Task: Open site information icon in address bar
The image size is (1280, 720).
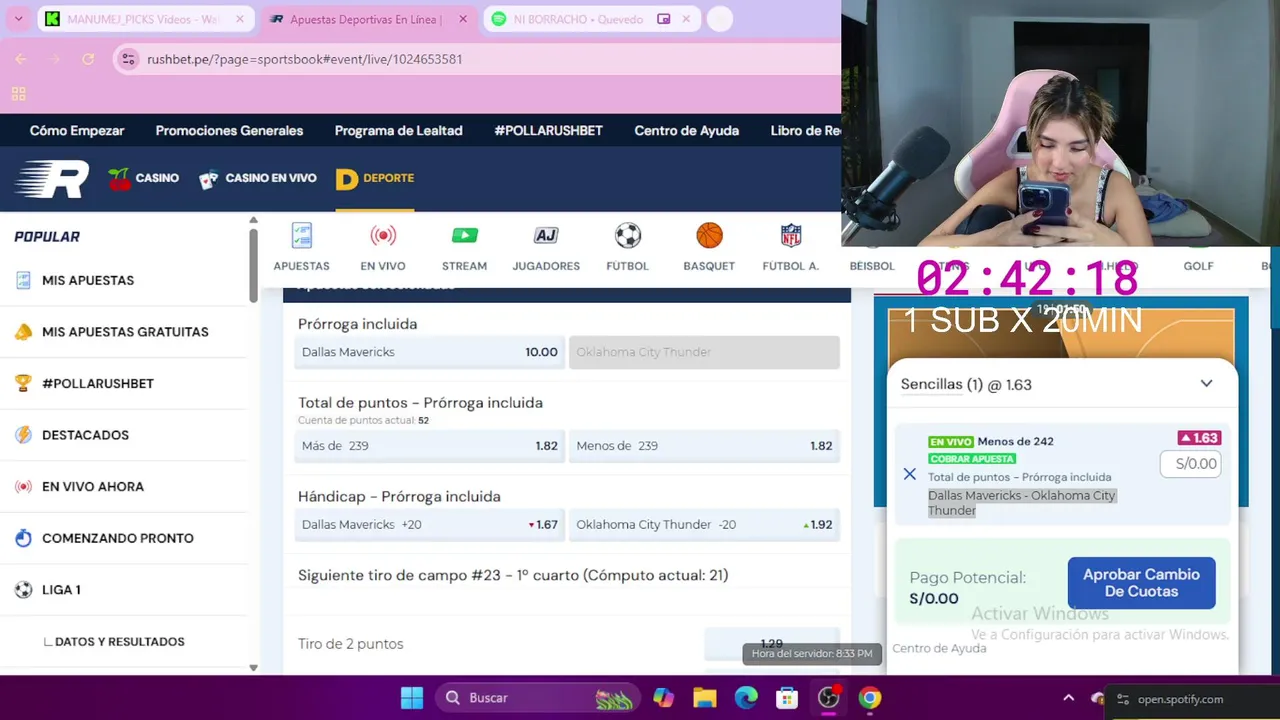Action: tap(128, 59)
